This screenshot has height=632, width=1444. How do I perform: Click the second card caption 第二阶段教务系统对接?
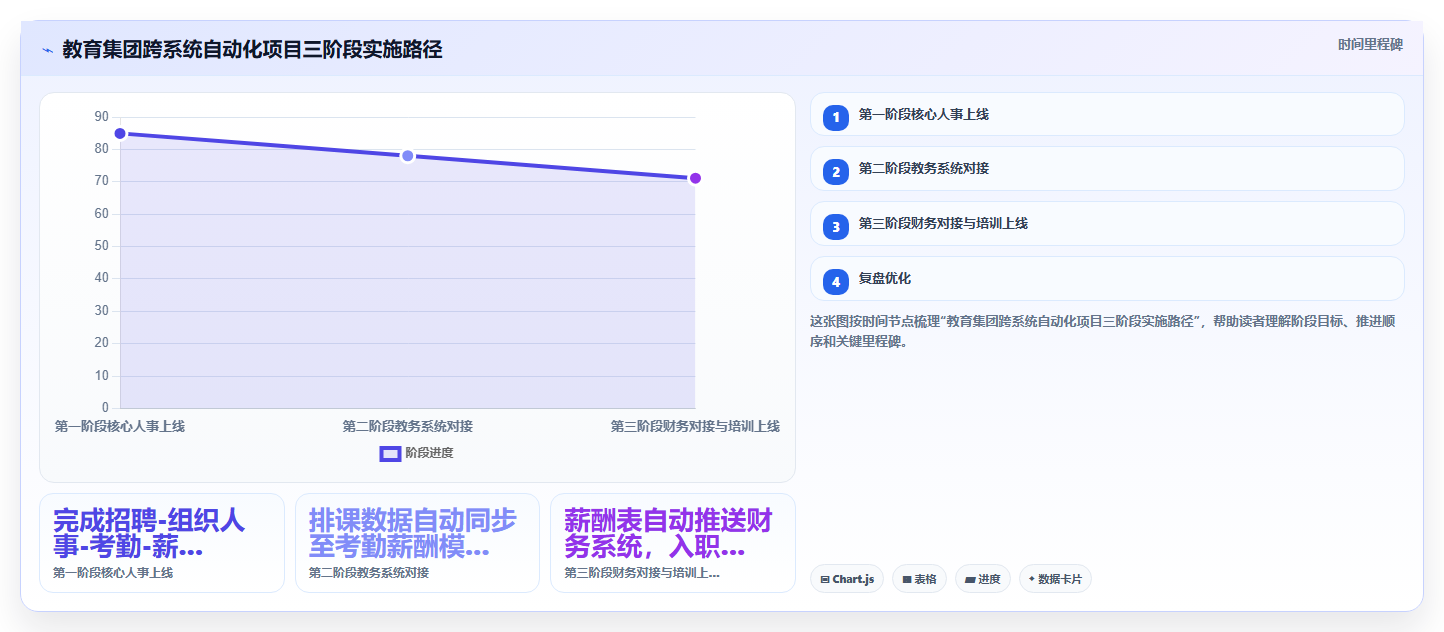pos(369,573)
